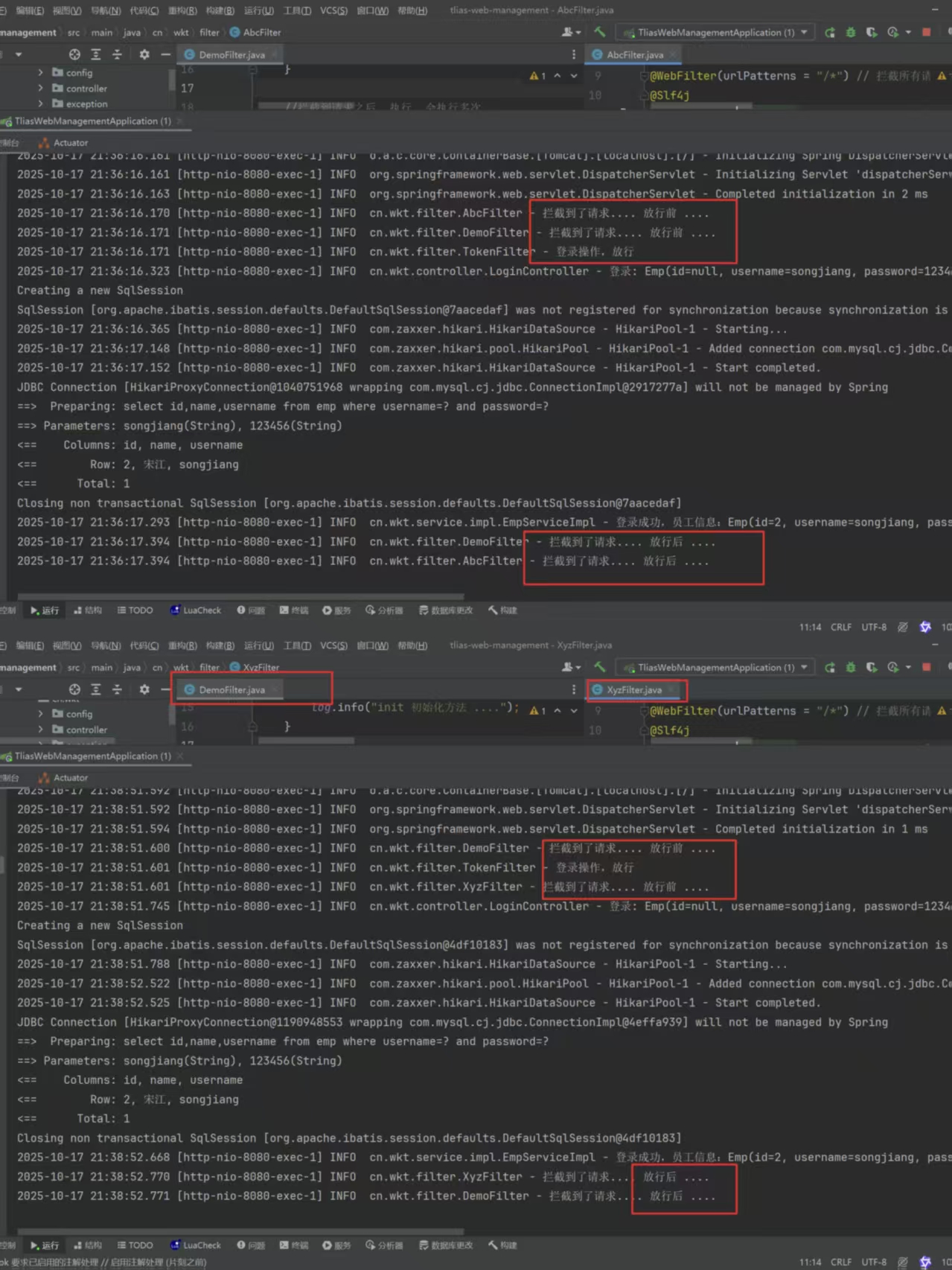This screenshot has height=1270, width=952.
Task: Click the Actuator tab above the XyzFilter log
Action: [x=70, y=778]
